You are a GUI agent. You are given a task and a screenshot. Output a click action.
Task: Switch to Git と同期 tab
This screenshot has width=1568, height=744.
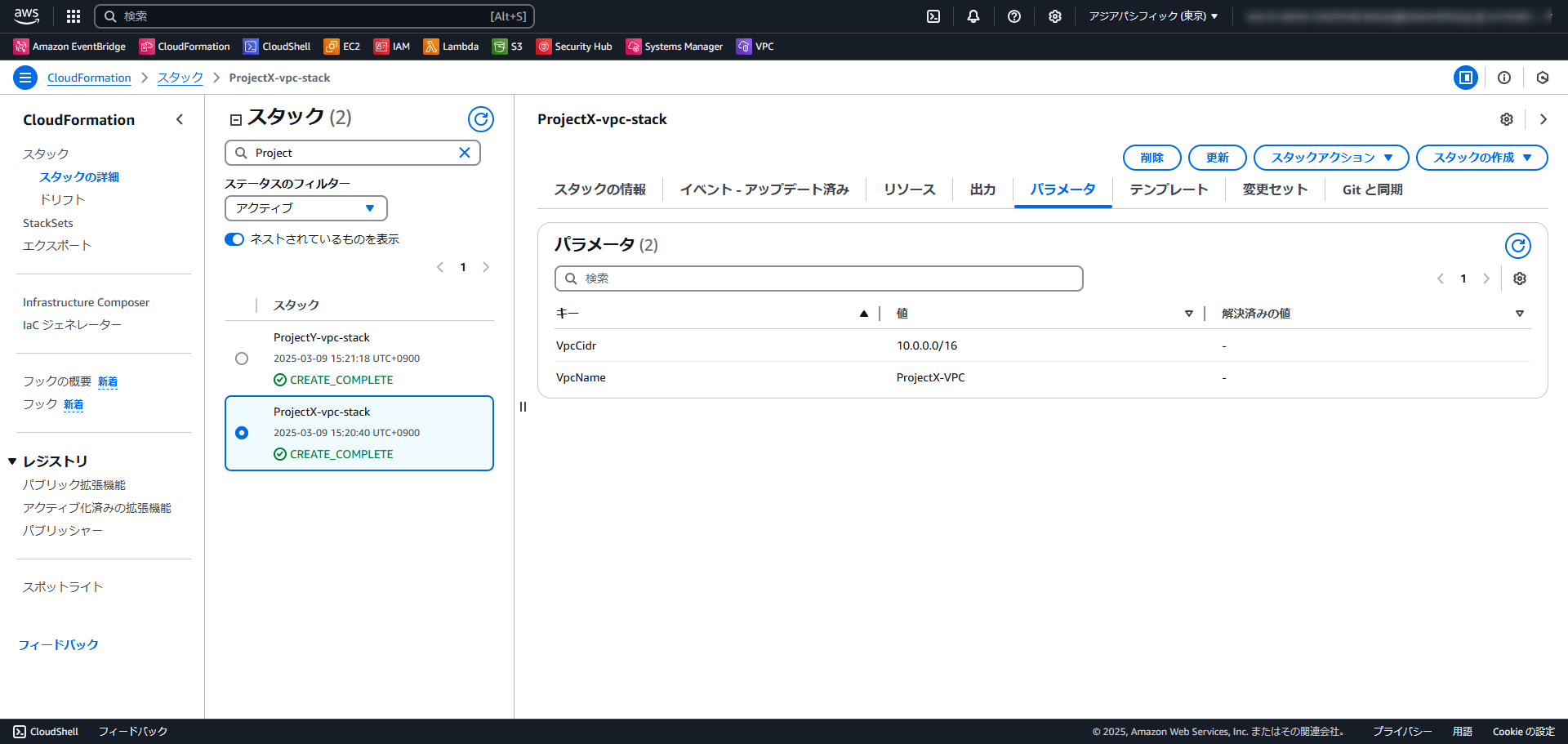[1372, 189]
